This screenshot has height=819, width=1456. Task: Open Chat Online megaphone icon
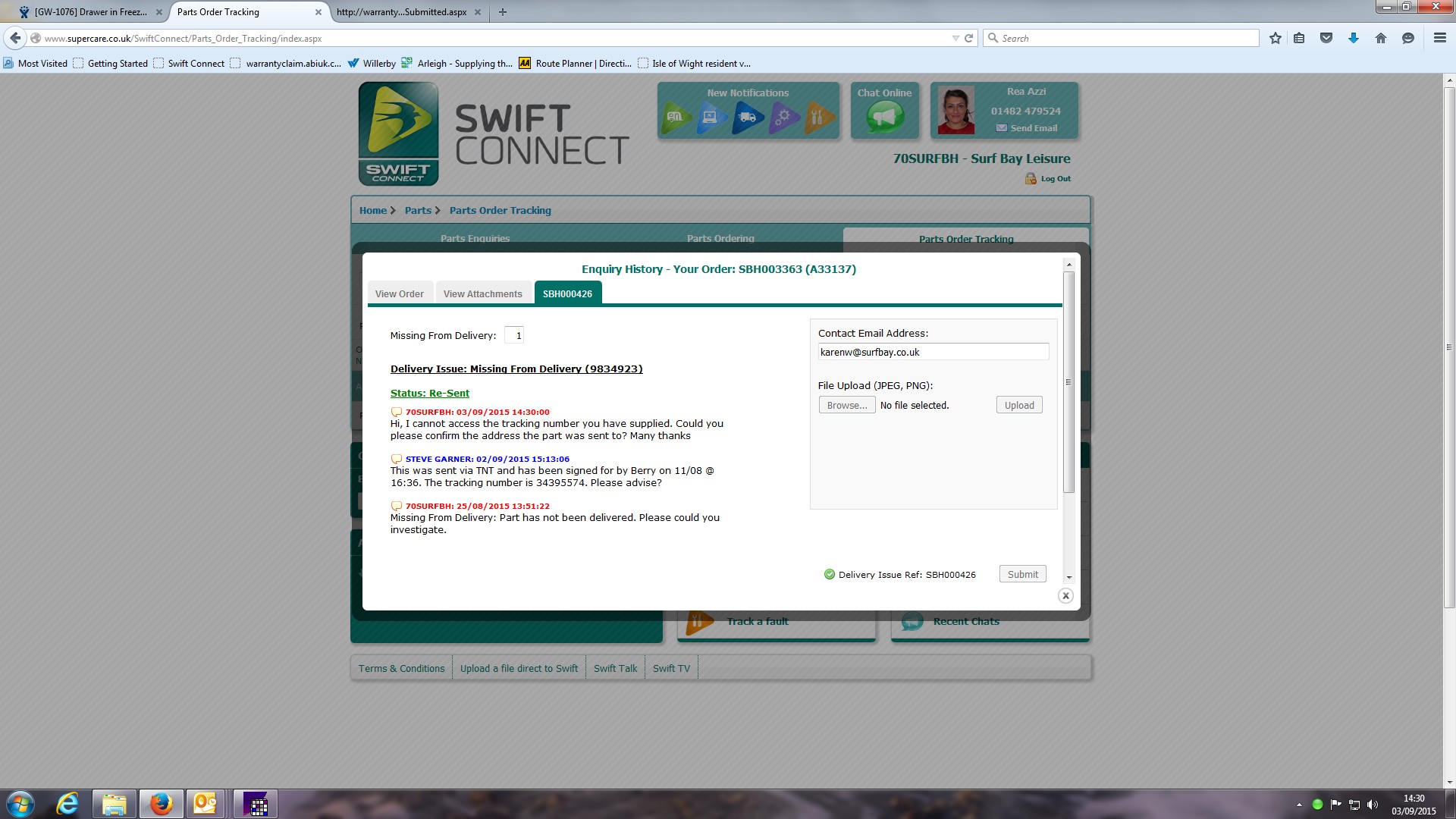(x=884, y=117)
